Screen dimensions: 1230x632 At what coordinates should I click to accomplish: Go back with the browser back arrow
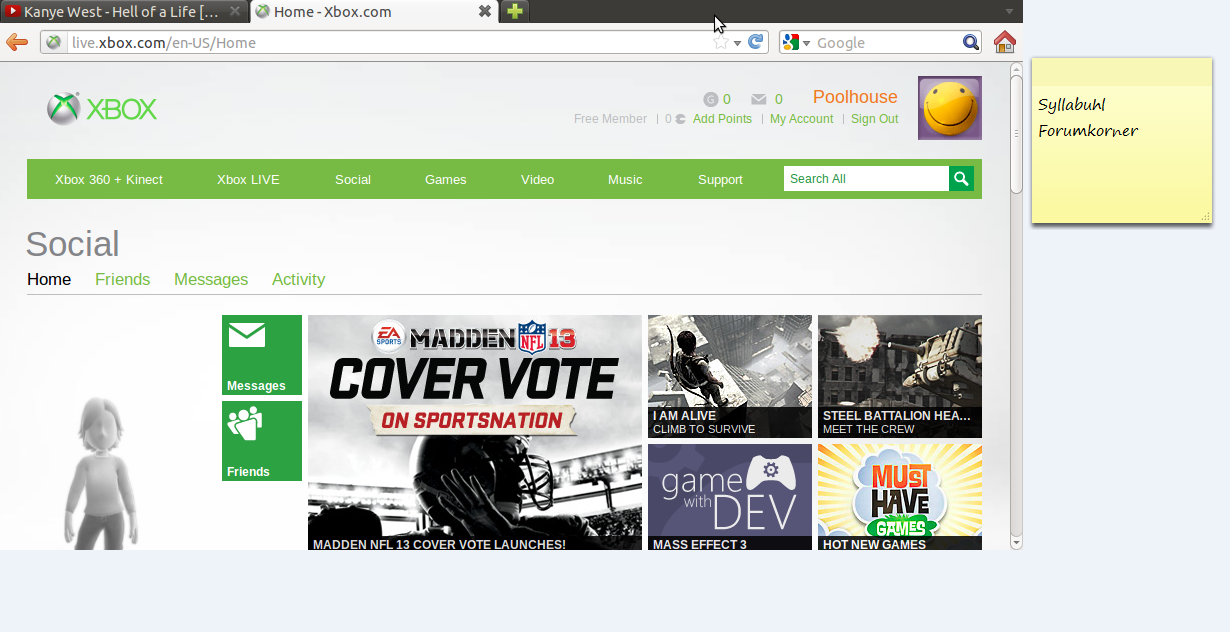[x=17, y=42]
